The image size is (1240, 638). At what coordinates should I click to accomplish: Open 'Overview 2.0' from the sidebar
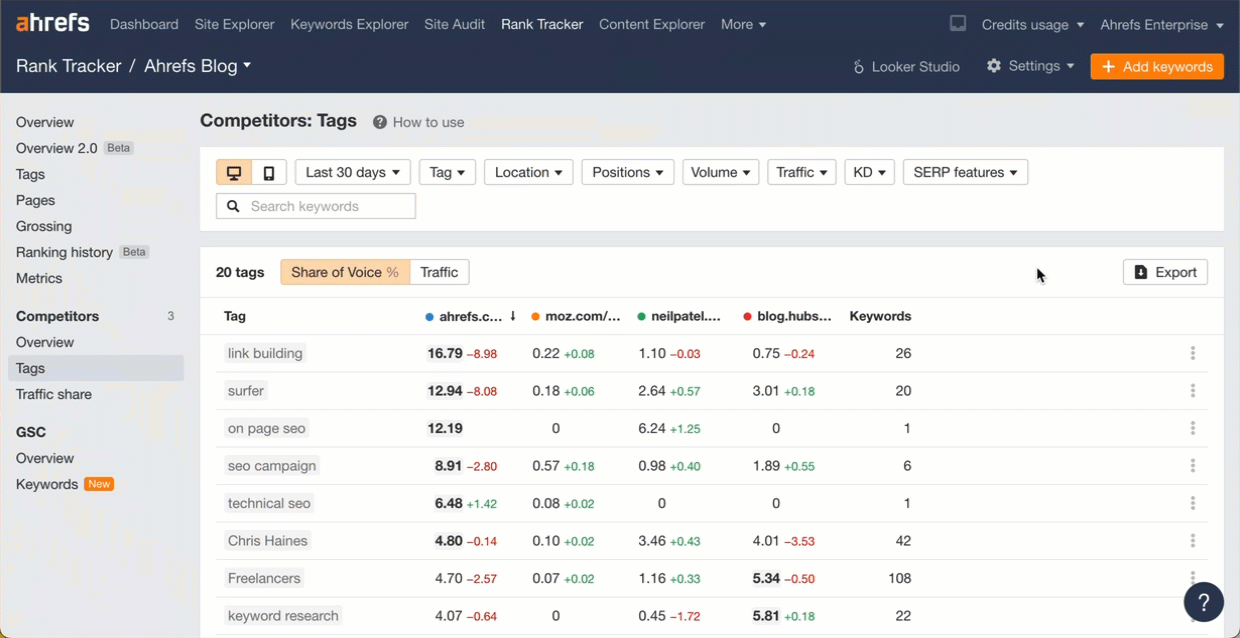pos(56,148)
